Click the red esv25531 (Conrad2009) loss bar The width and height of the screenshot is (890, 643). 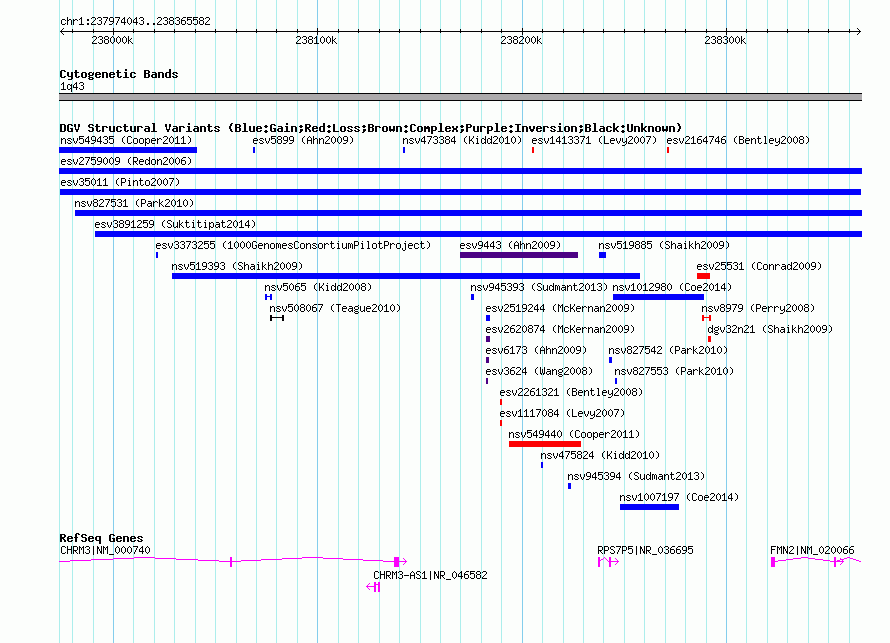tap(703, 276)
